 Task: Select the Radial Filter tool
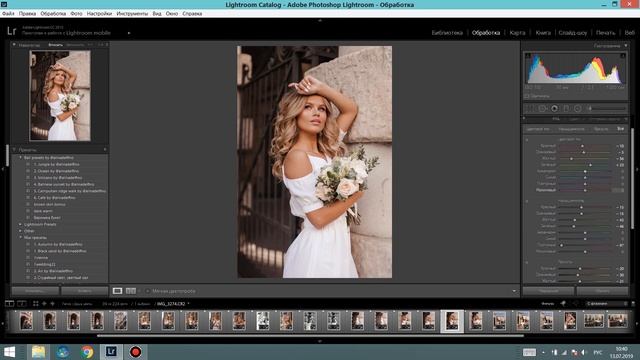click(578, 109)
